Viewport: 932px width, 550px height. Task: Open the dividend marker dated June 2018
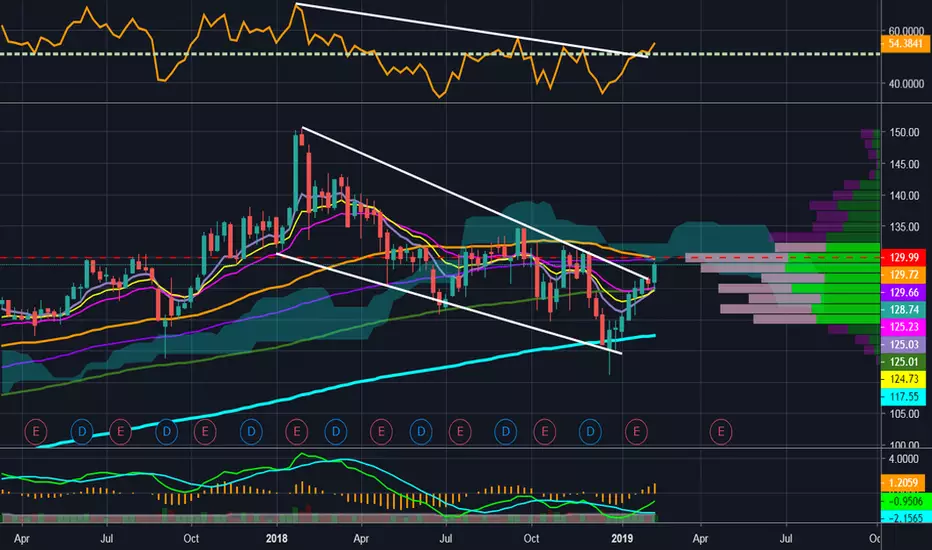(421, 431)
